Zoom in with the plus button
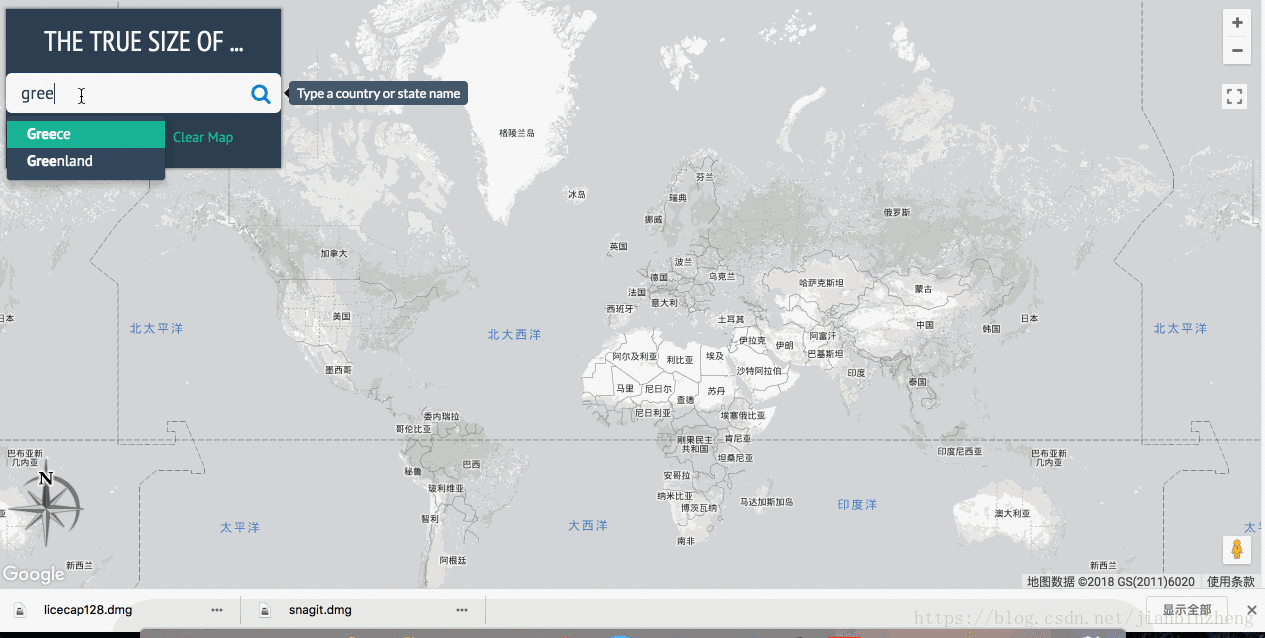This screenshot has height=638, width=1265. pyautogui.click(x=1237, y=23)
